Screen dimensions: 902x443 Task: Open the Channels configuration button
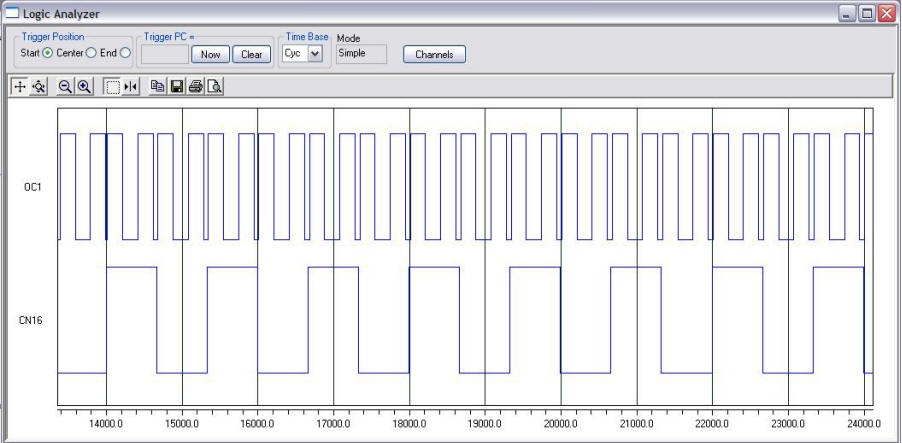pyautogui.click(x=434, y=55)
